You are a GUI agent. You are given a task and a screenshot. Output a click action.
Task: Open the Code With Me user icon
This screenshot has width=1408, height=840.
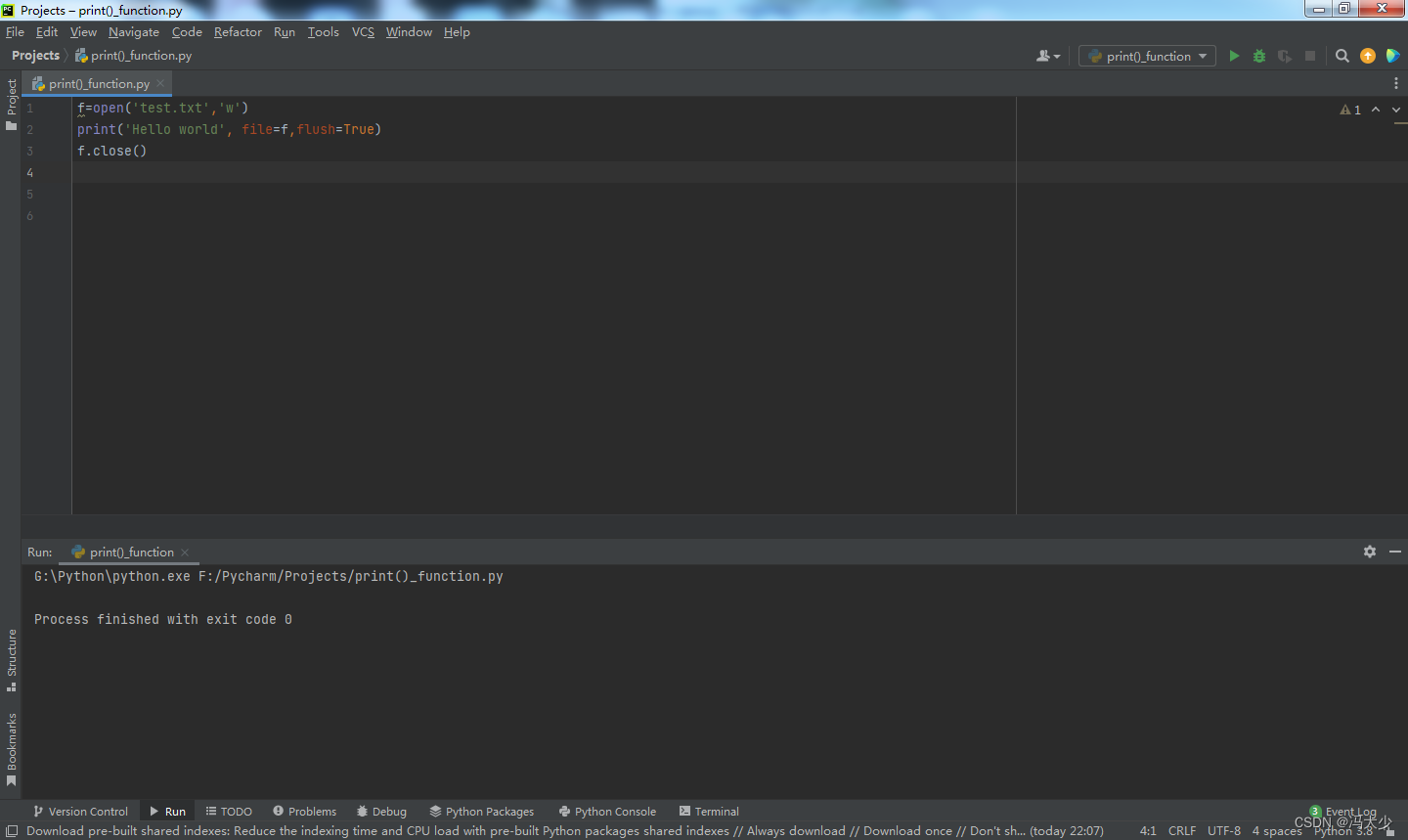(x=1047, y=56)
